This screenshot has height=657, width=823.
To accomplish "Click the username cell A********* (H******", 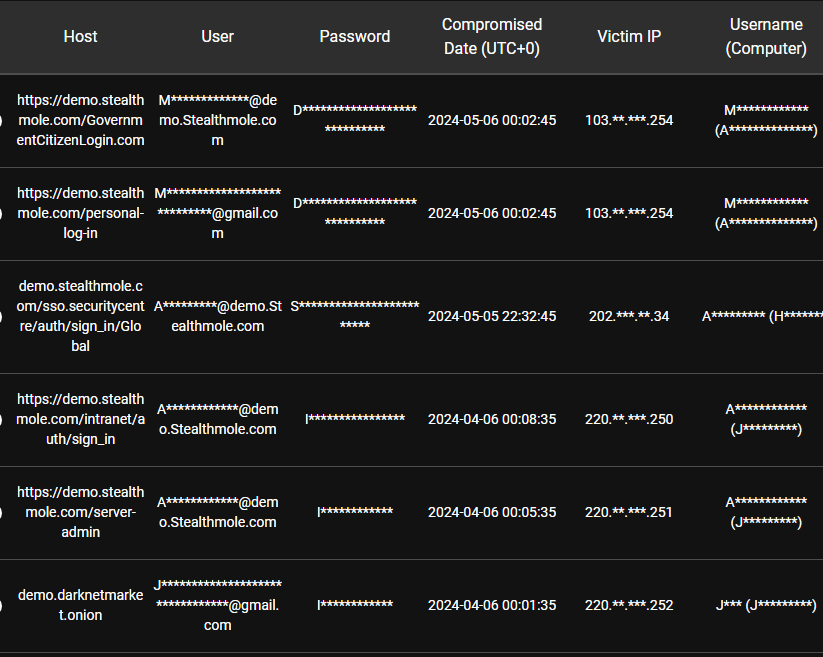I will coord(763,316).
